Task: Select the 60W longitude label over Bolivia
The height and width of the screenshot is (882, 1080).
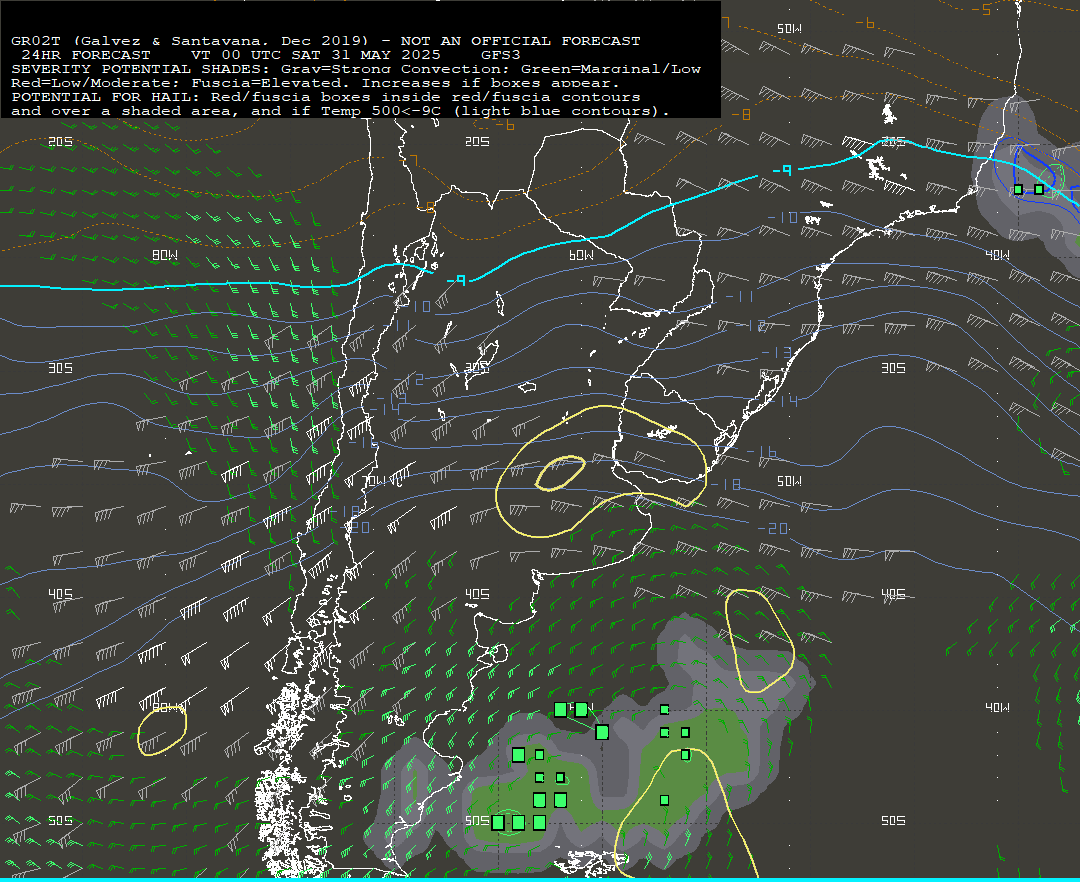Action: pyautogui.click(x=581, y=255)
